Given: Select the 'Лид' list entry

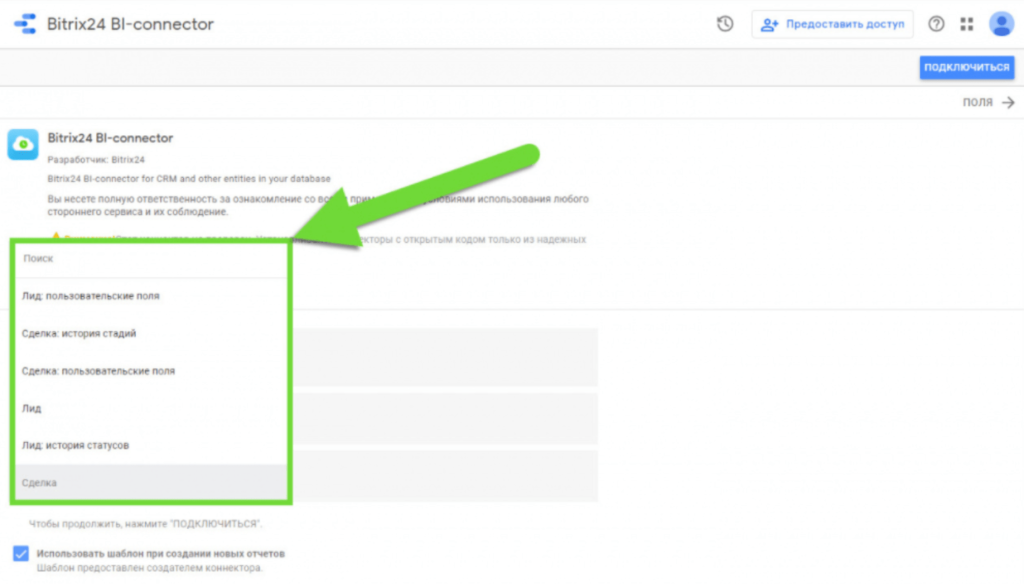Looking at the screenshot, I should tap(31, 408).
